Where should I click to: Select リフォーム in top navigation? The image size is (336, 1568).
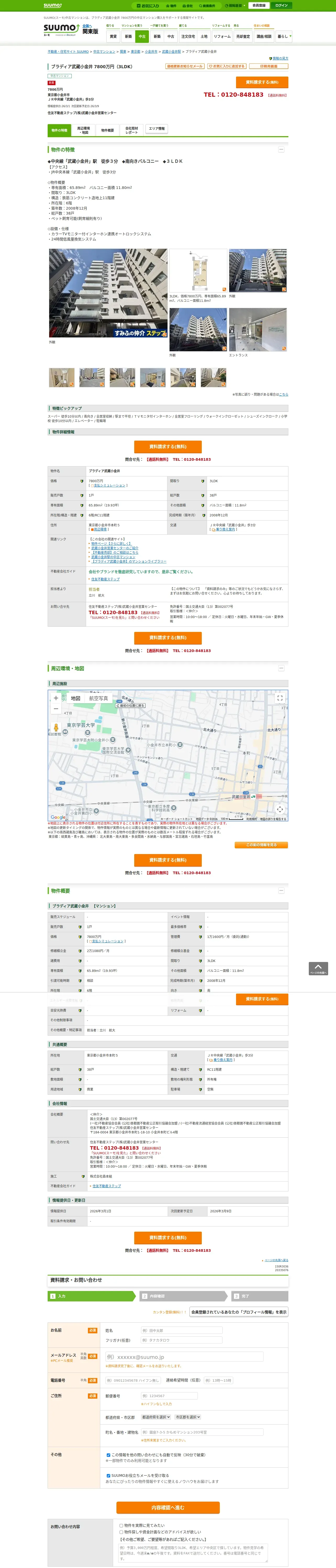[x=222, y=37]
